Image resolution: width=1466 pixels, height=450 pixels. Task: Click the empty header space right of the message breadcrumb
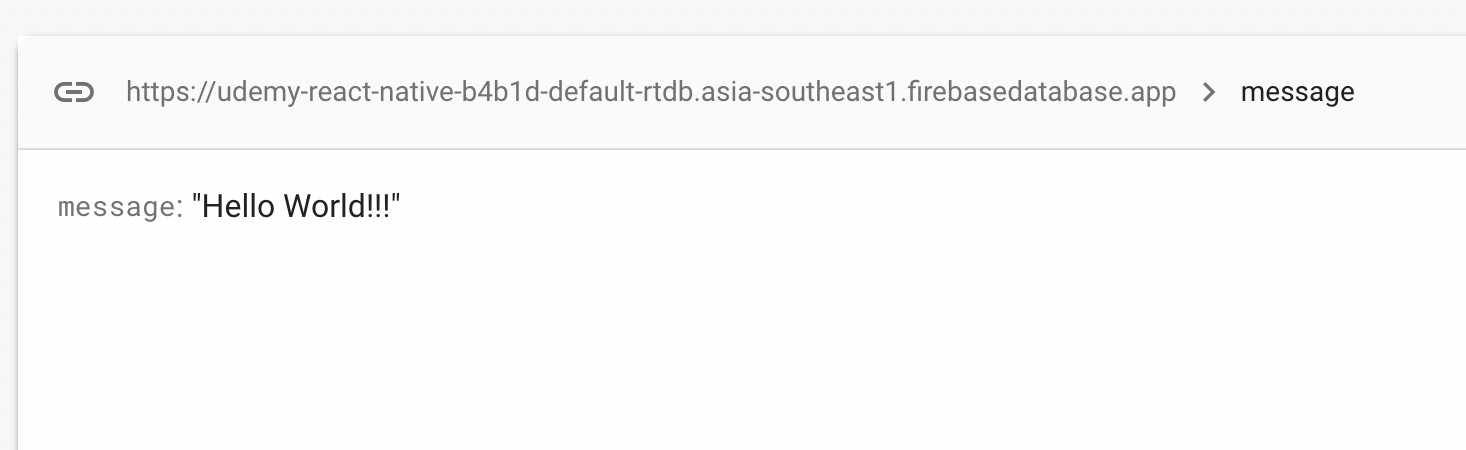pyautogui.click(x=1410, y=93)
